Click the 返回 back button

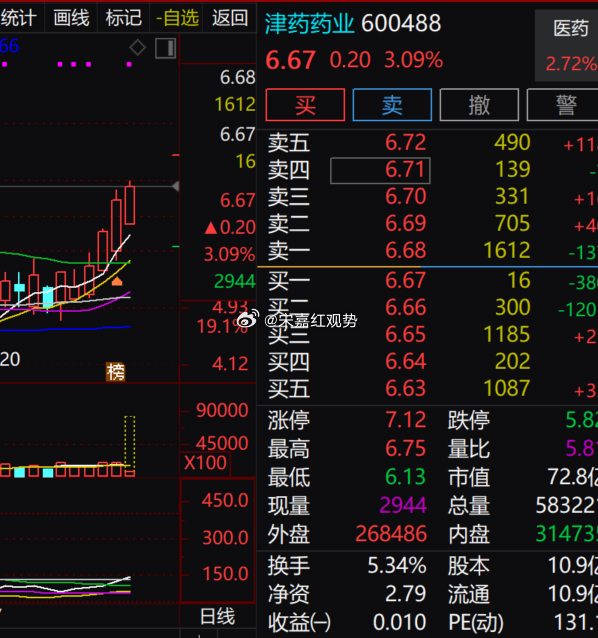tap(229, 18)
